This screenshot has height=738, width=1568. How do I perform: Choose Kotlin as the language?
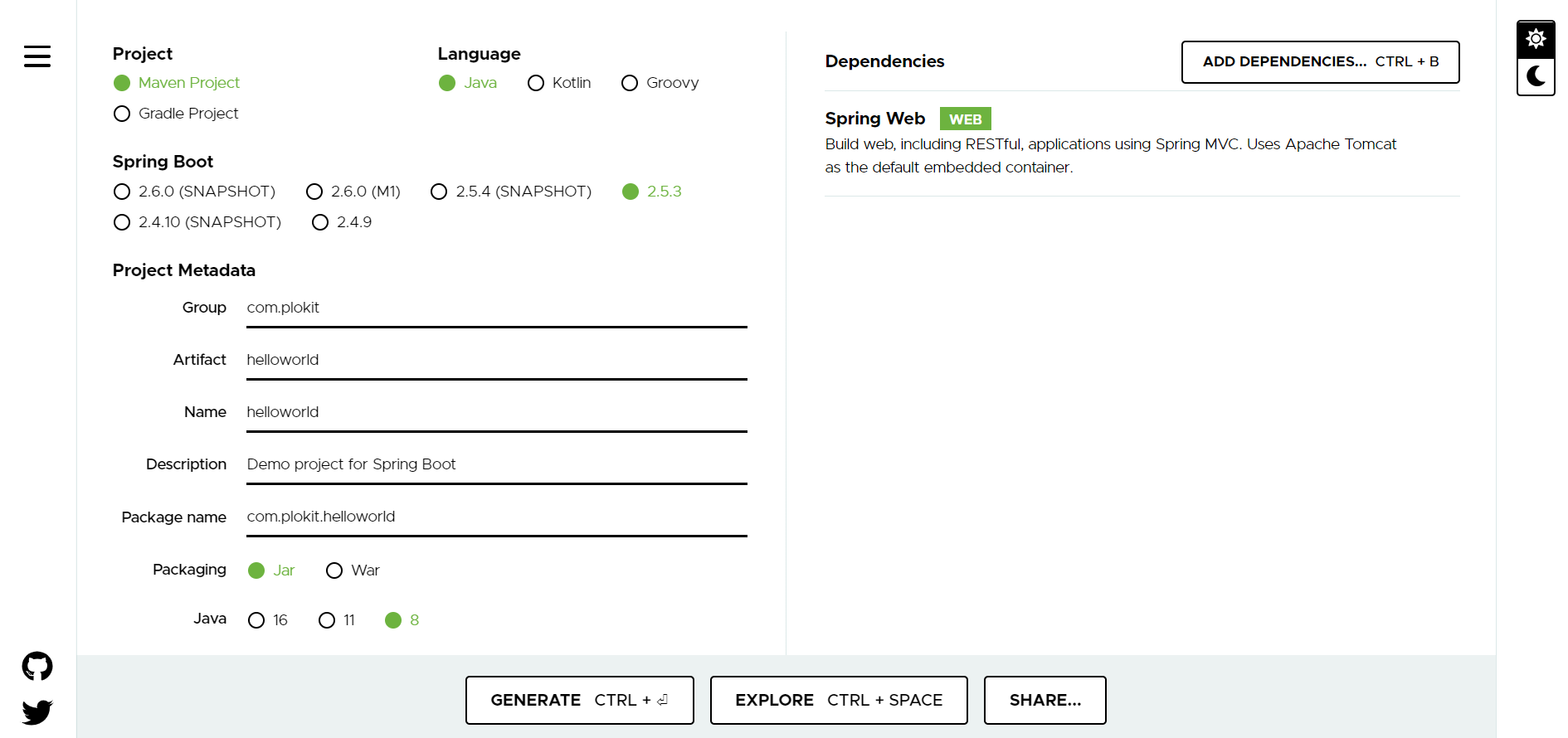tap(559, 83)
